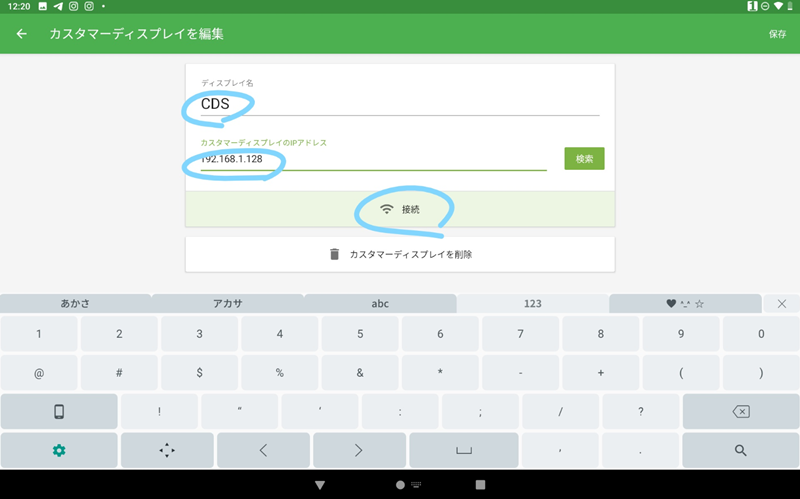This screenshot has height=499, width=800.
Task: Tap the Telegram notification icon in status bar
Action: (x=58, y=6)
